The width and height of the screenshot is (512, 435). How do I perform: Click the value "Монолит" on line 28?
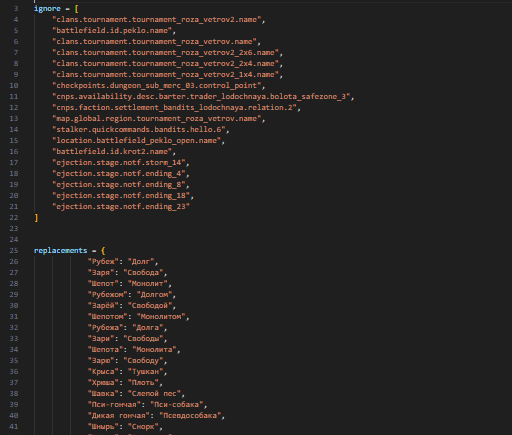(x=147, y=284)
